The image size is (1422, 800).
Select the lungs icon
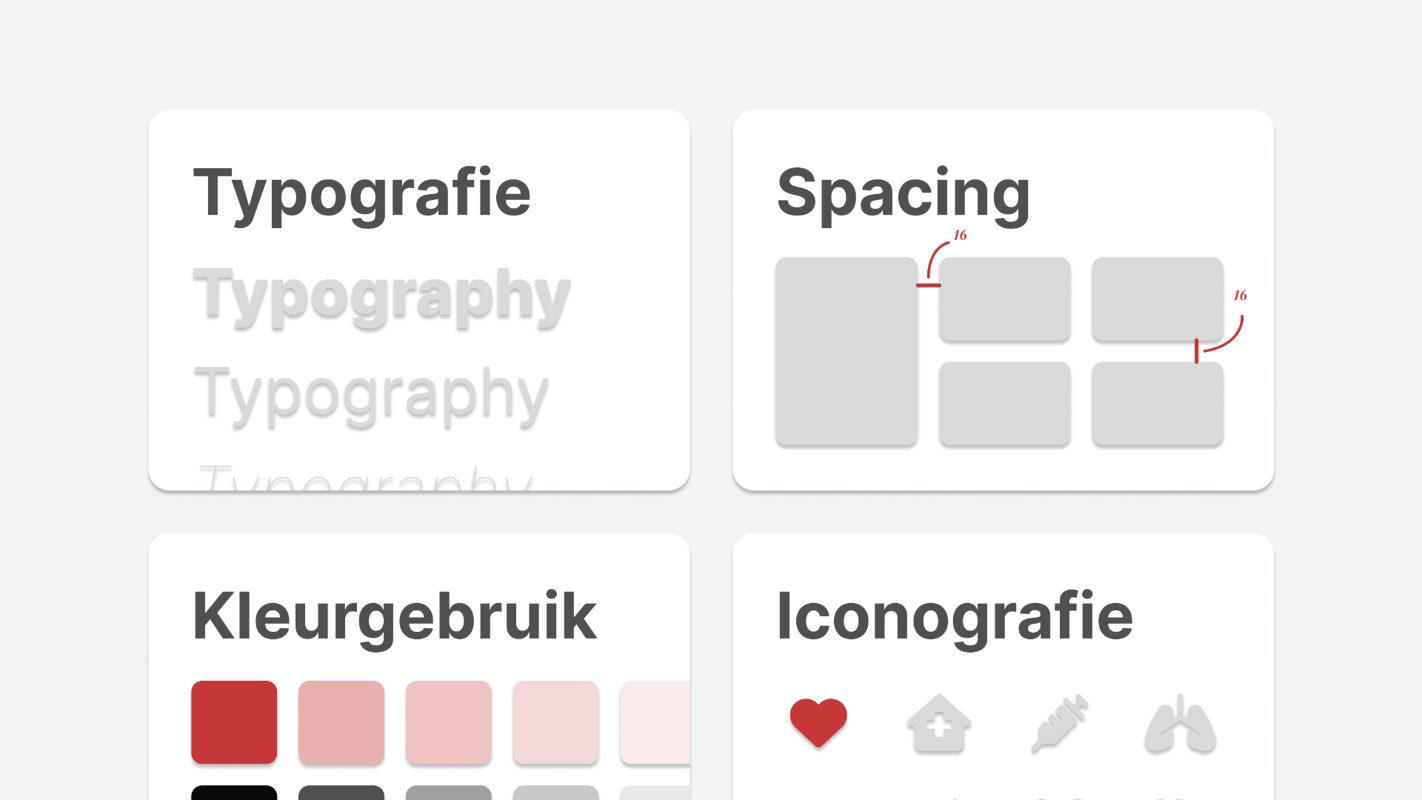(1180, 723)
